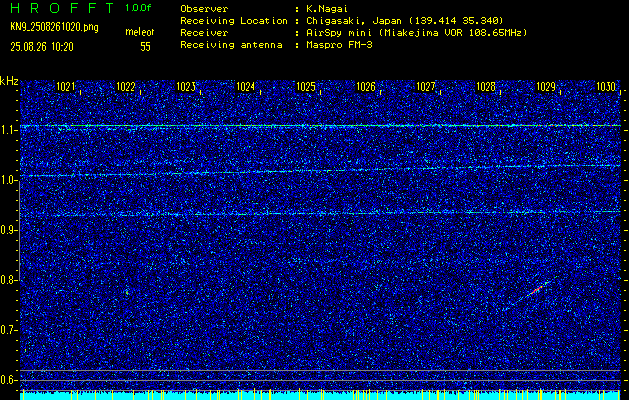629x400 pixels.
Task: Click the version label 1.00f
Action: 138,8
